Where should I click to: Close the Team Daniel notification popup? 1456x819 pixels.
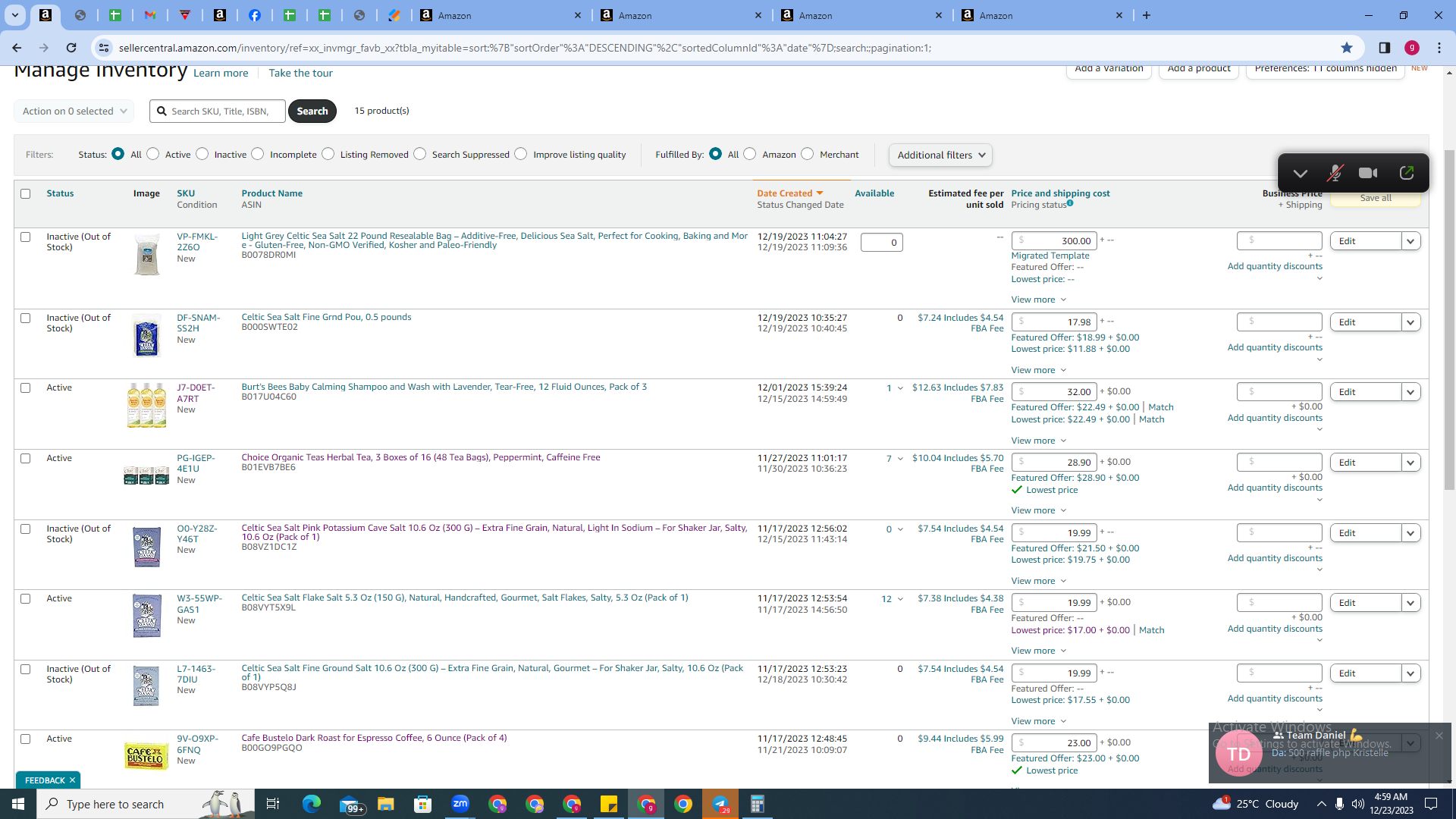[x=1439, y=736]
